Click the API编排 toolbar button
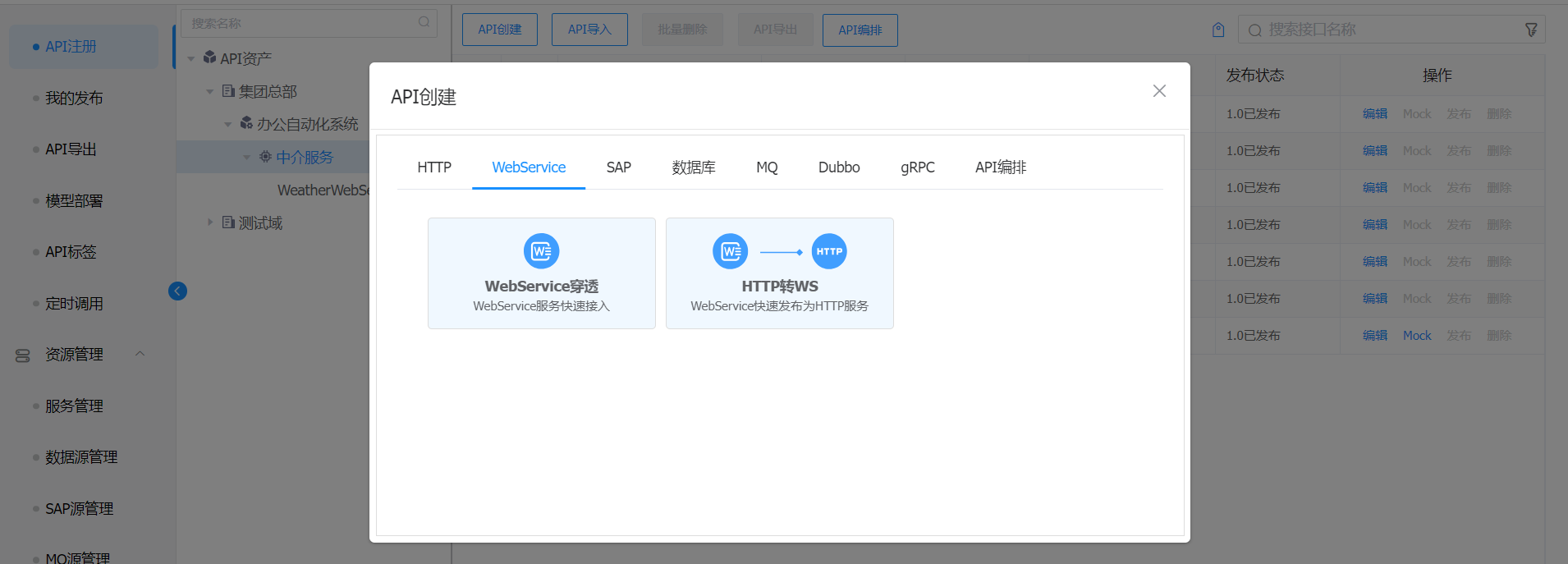The image size is (1568, 564). [860, 30]
